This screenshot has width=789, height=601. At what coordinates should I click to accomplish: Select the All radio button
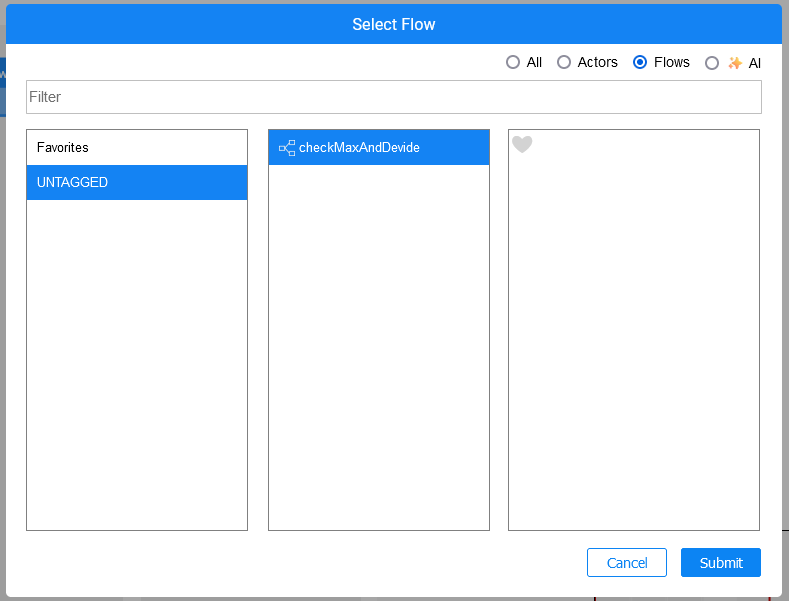pos(513,62)
